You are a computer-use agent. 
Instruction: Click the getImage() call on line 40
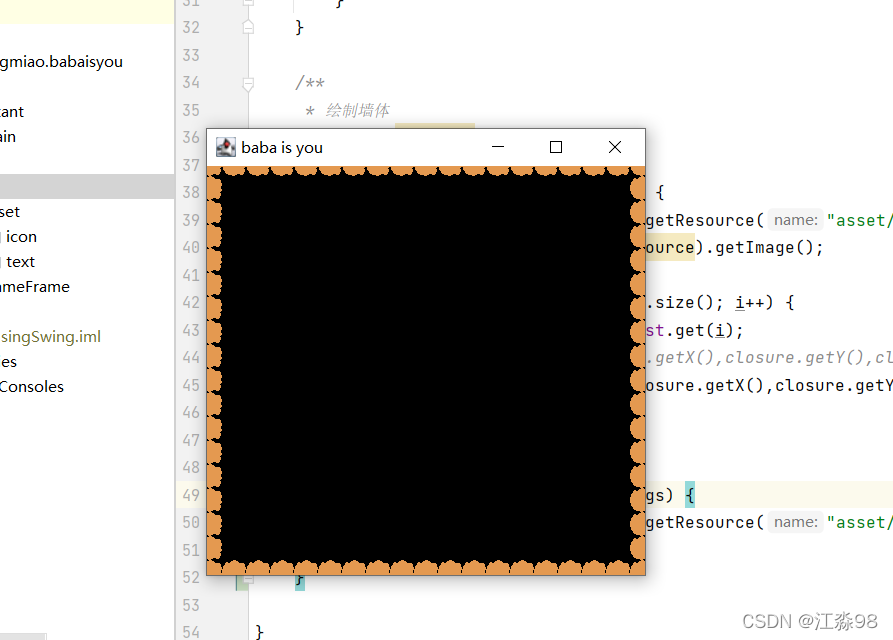(763, 248)
